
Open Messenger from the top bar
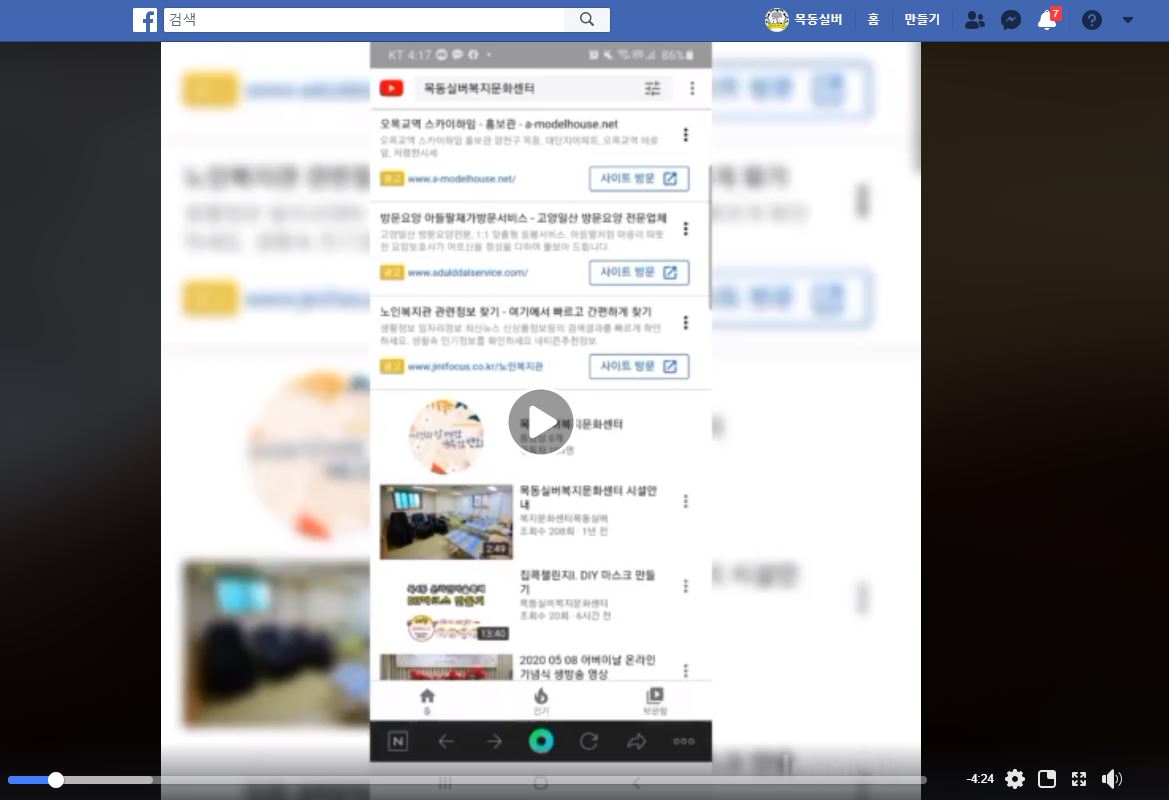click(1011, 20)
